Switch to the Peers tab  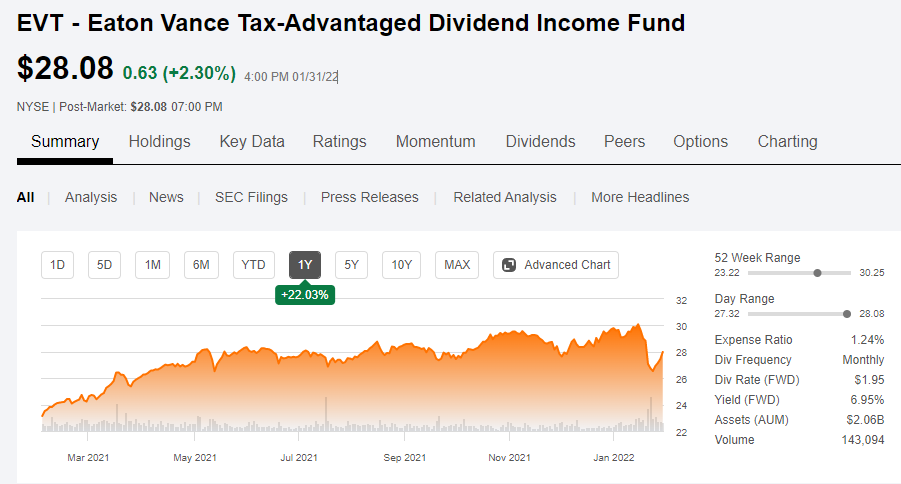pos(624,141)
